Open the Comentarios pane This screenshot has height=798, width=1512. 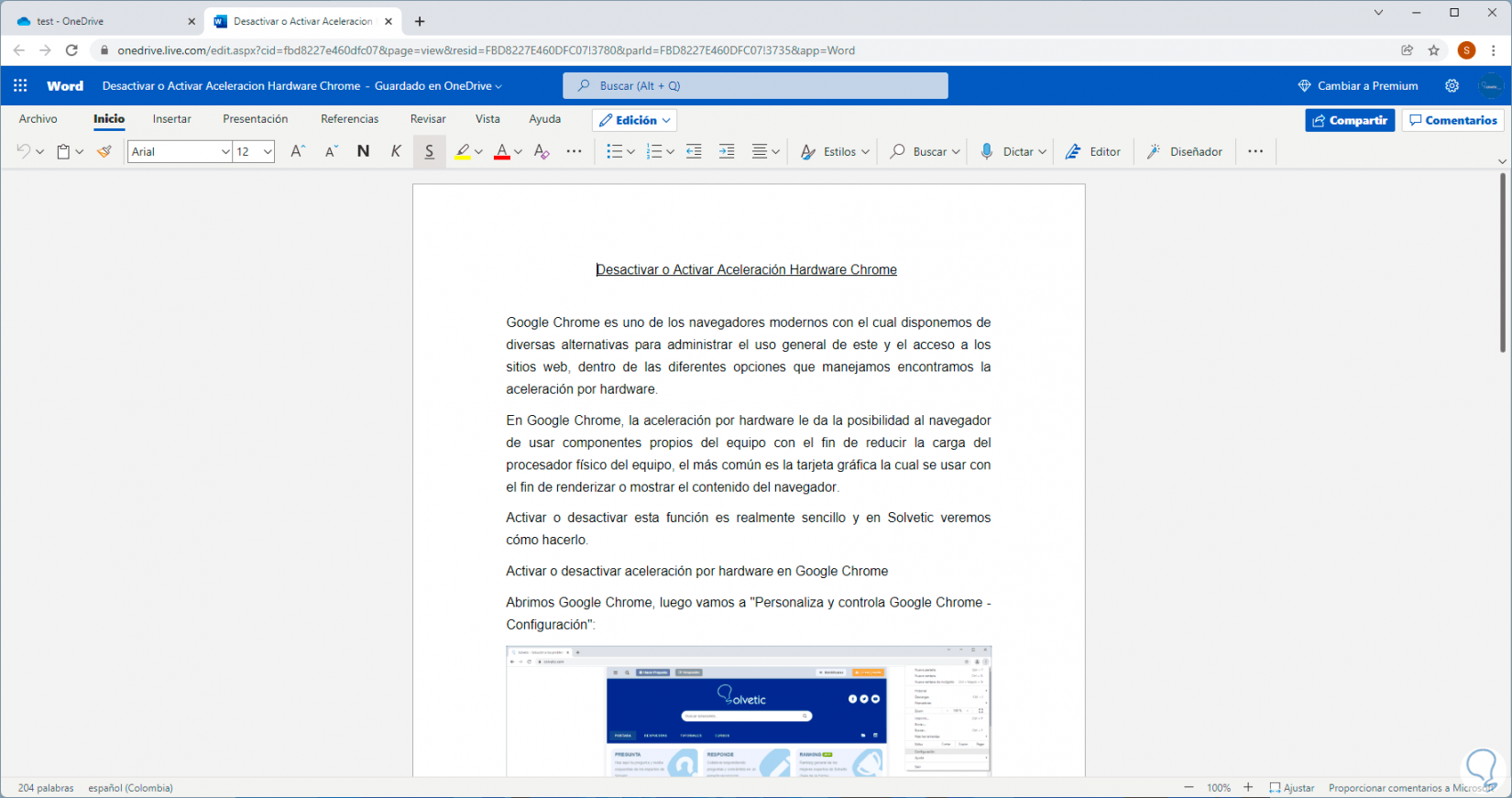tap(1453, 120)
